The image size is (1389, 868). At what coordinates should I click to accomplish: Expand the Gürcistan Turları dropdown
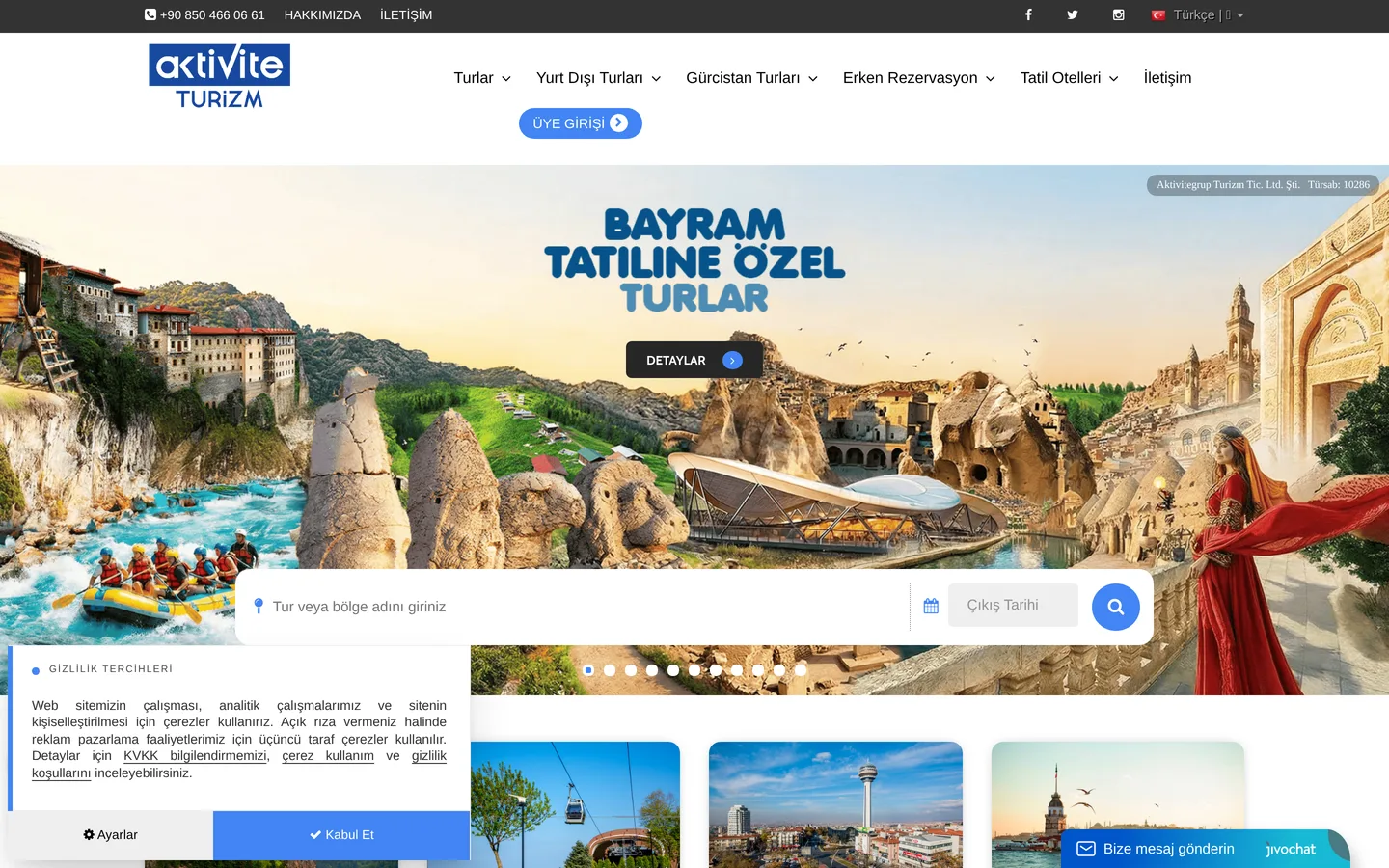tap(751, 78)
